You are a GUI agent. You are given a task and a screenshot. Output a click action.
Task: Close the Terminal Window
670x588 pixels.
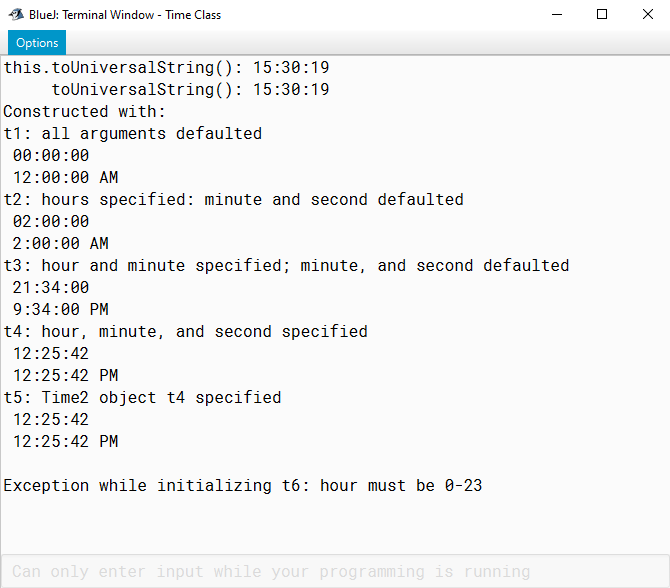647,15
